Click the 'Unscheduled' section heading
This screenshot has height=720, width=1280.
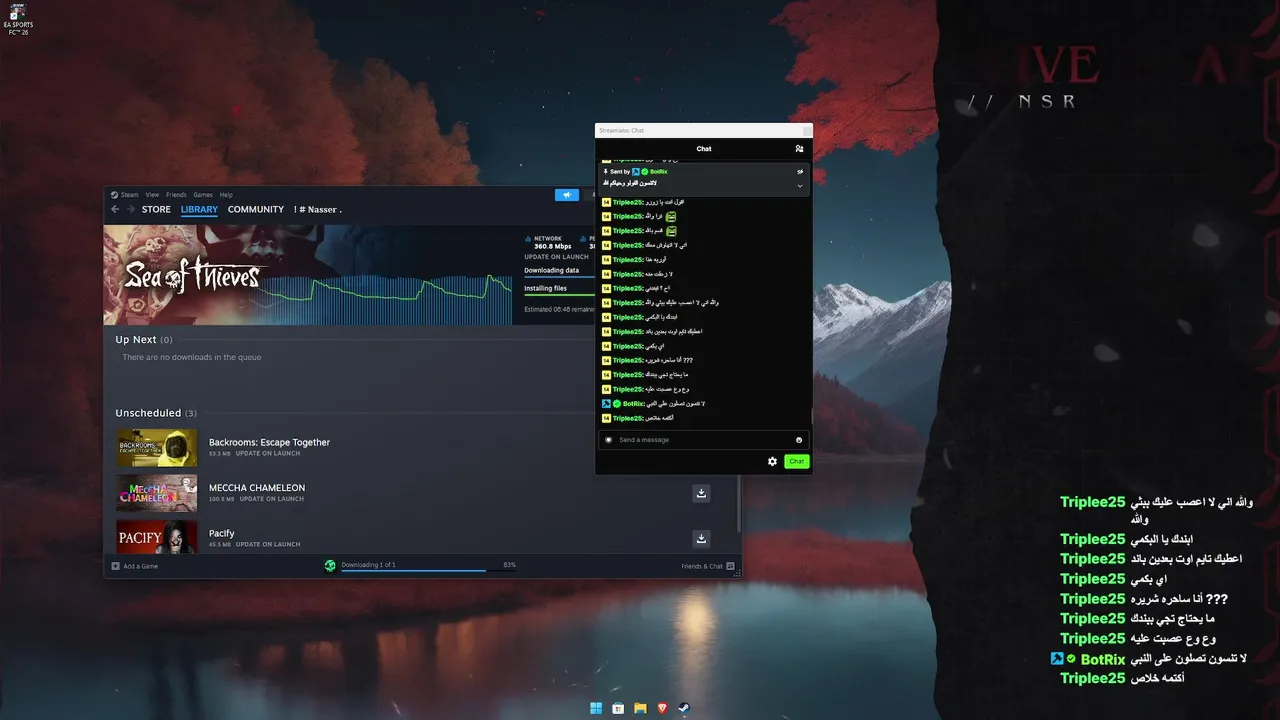click(x=155, y=413)
